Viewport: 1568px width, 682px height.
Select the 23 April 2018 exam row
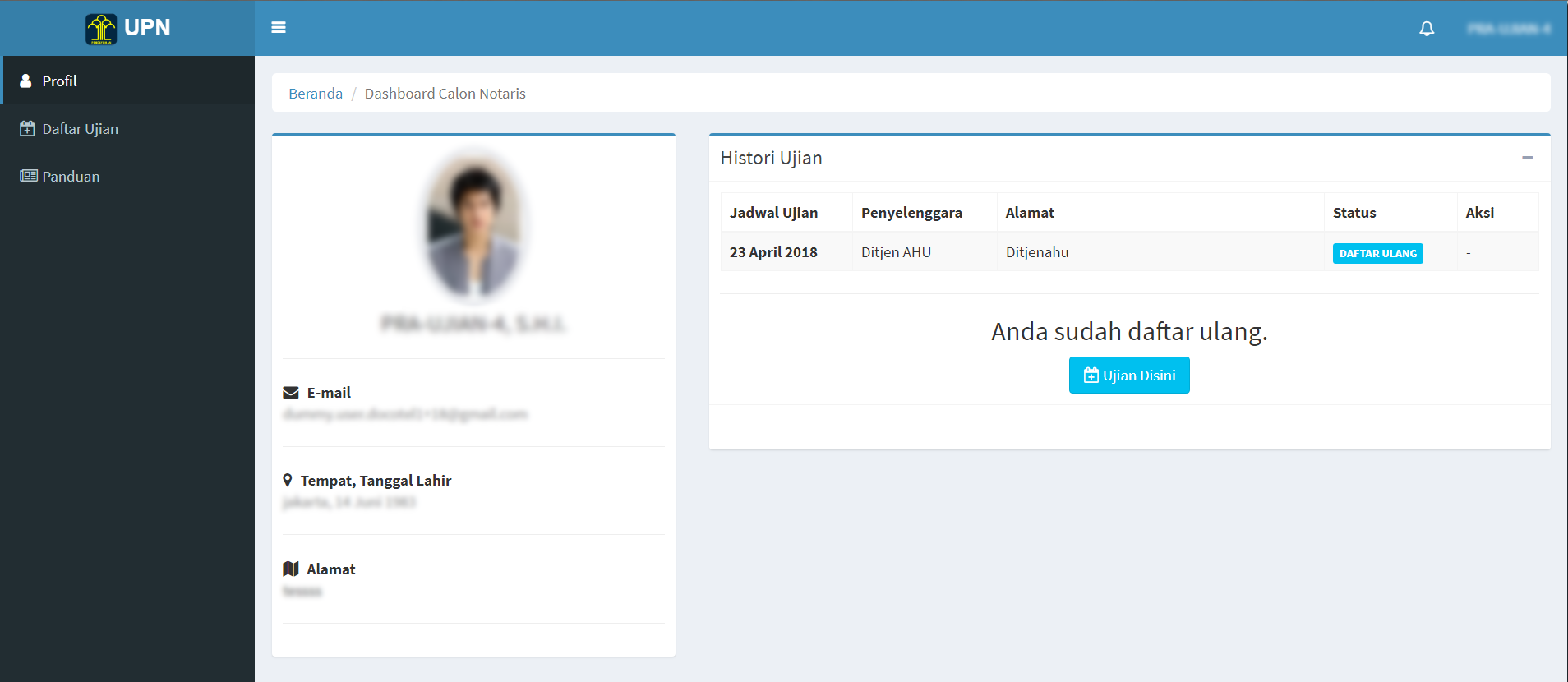click(773, 252)
